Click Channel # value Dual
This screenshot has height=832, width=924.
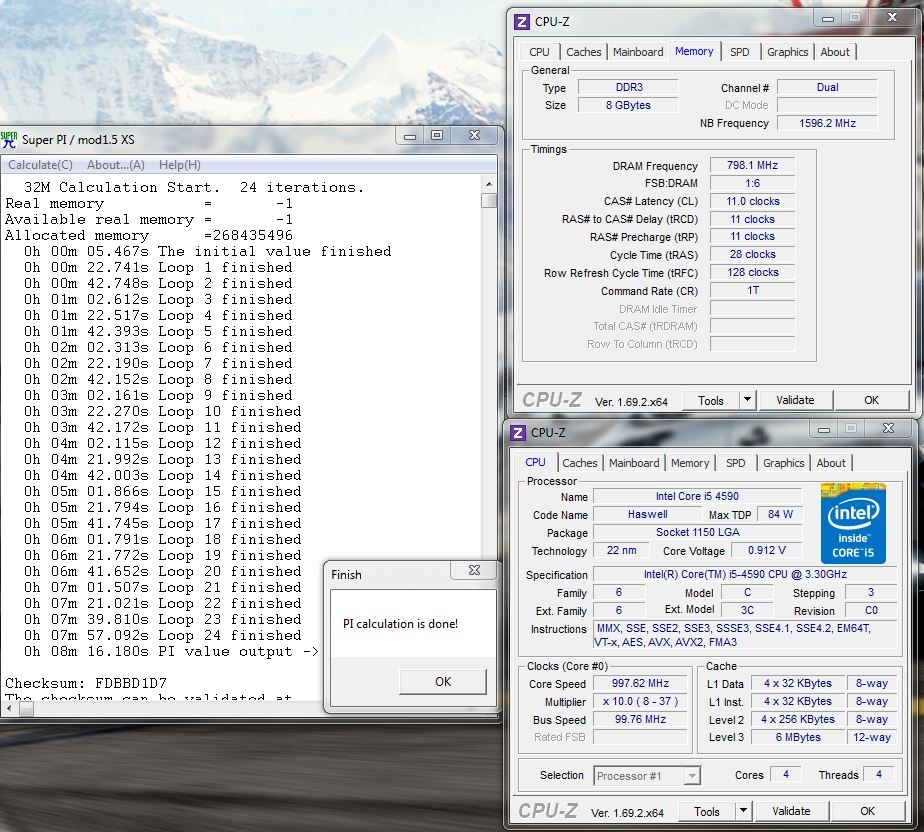click(827, 87)
